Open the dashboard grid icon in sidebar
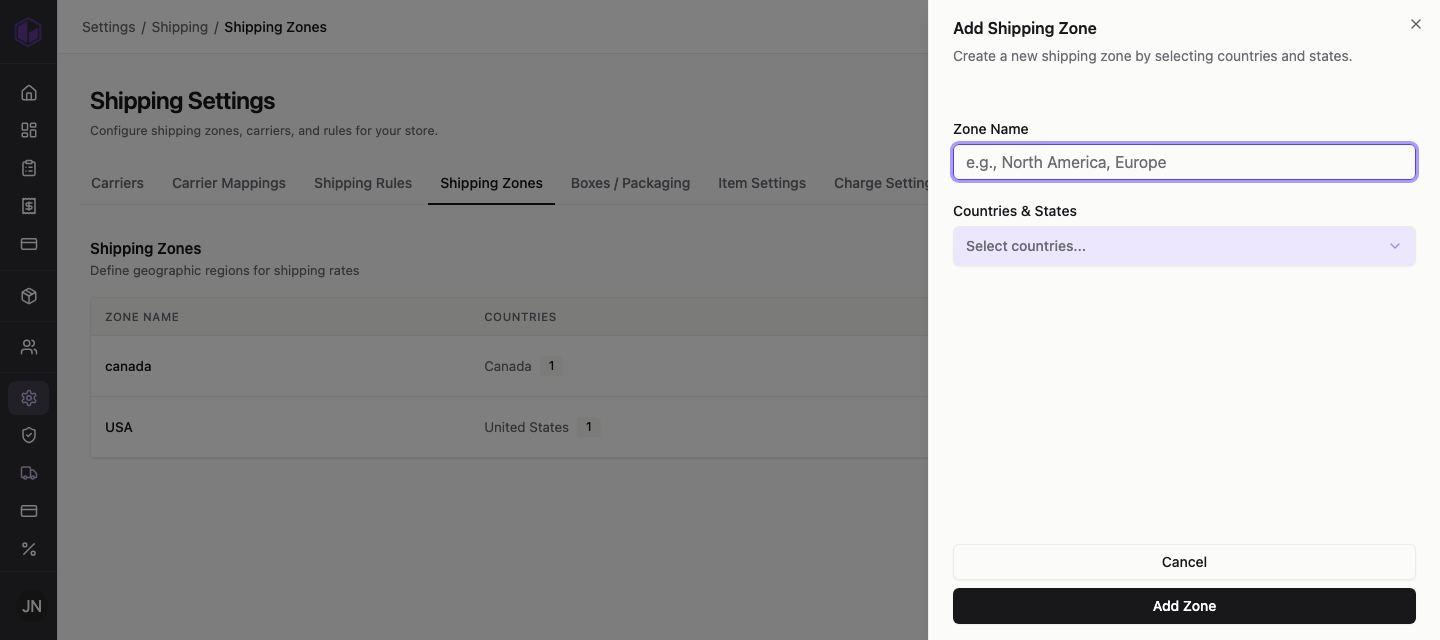 pyautogui.click(x=29, y=130)
